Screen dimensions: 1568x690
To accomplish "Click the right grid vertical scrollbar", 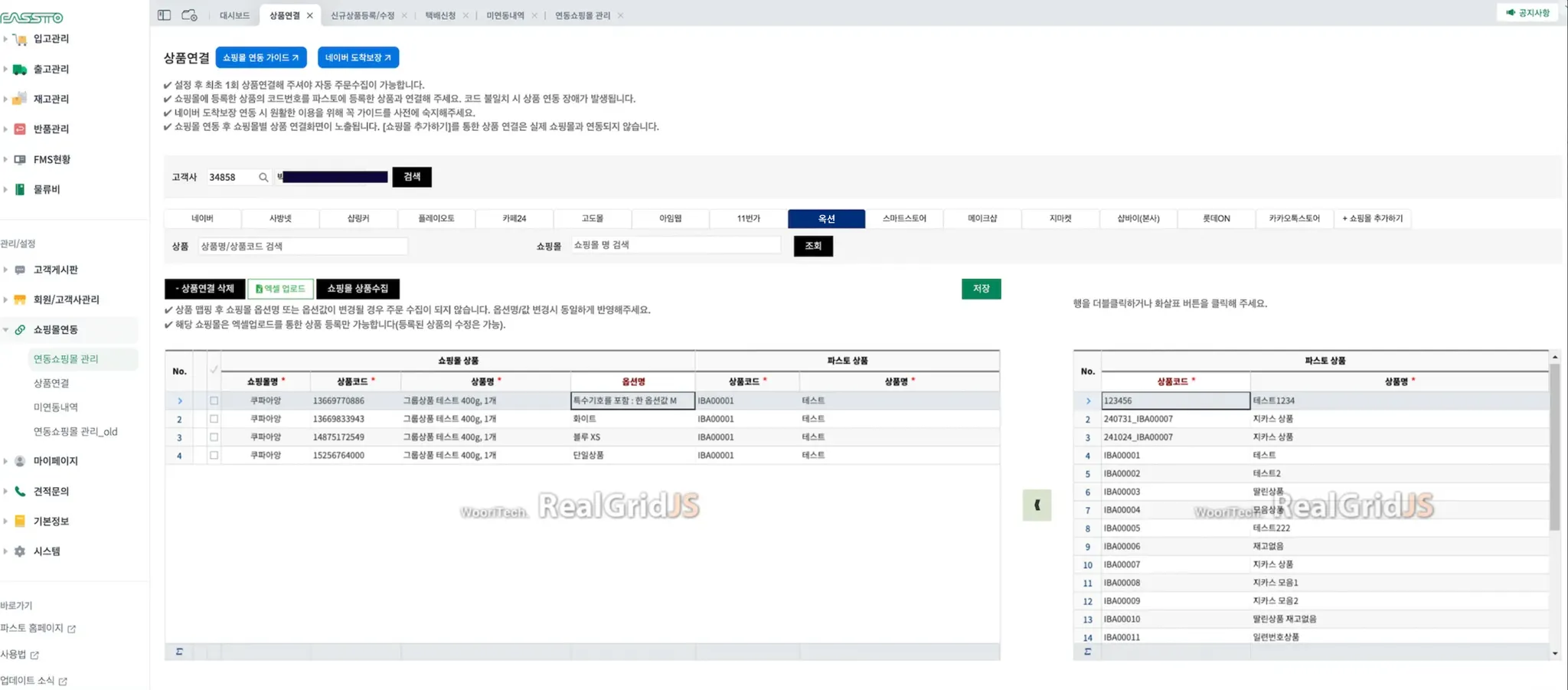I will click(1554, 446).
